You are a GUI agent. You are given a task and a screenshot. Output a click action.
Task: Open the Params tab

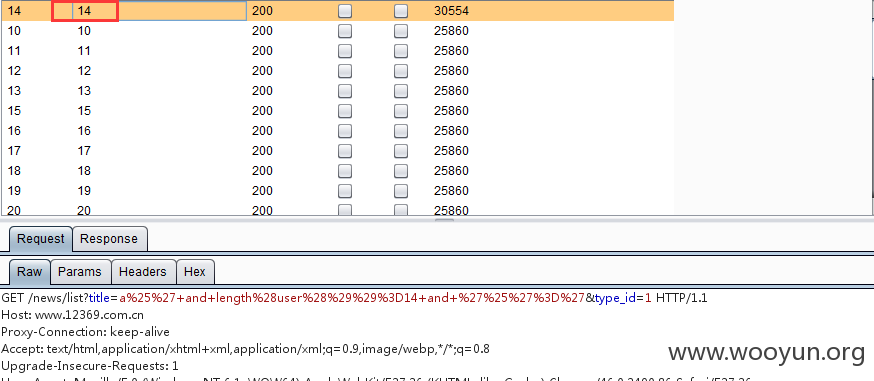coord(80,272)
